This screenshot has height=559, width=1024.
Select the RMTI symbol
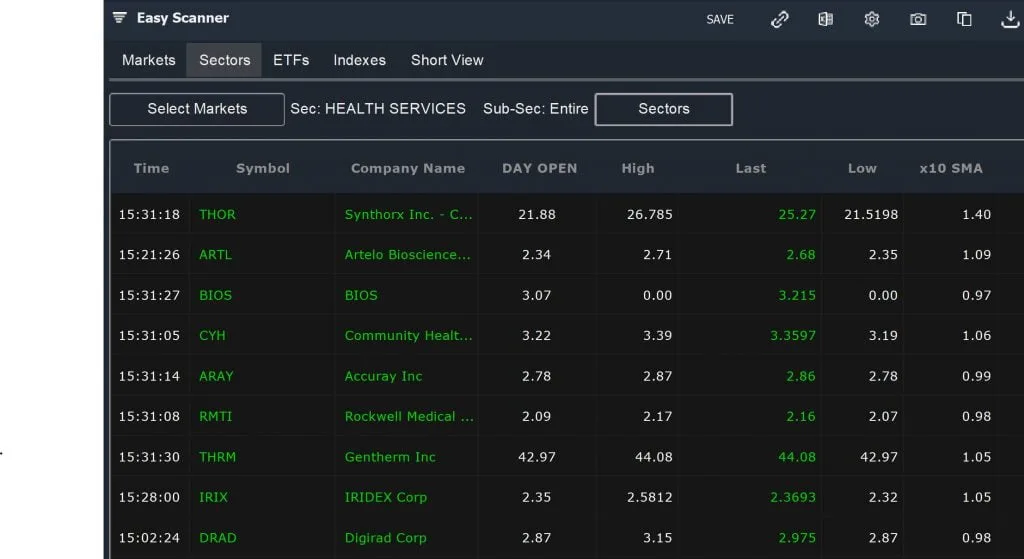216,417
